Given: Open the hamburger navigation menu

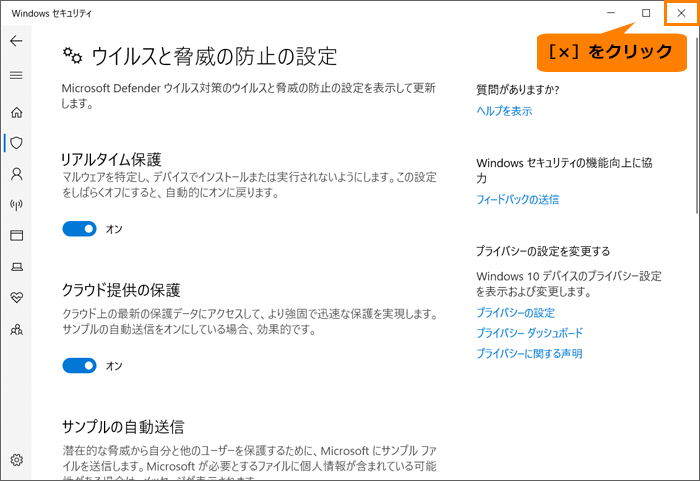Looking at the screenshot, I should tap(16, 75).
